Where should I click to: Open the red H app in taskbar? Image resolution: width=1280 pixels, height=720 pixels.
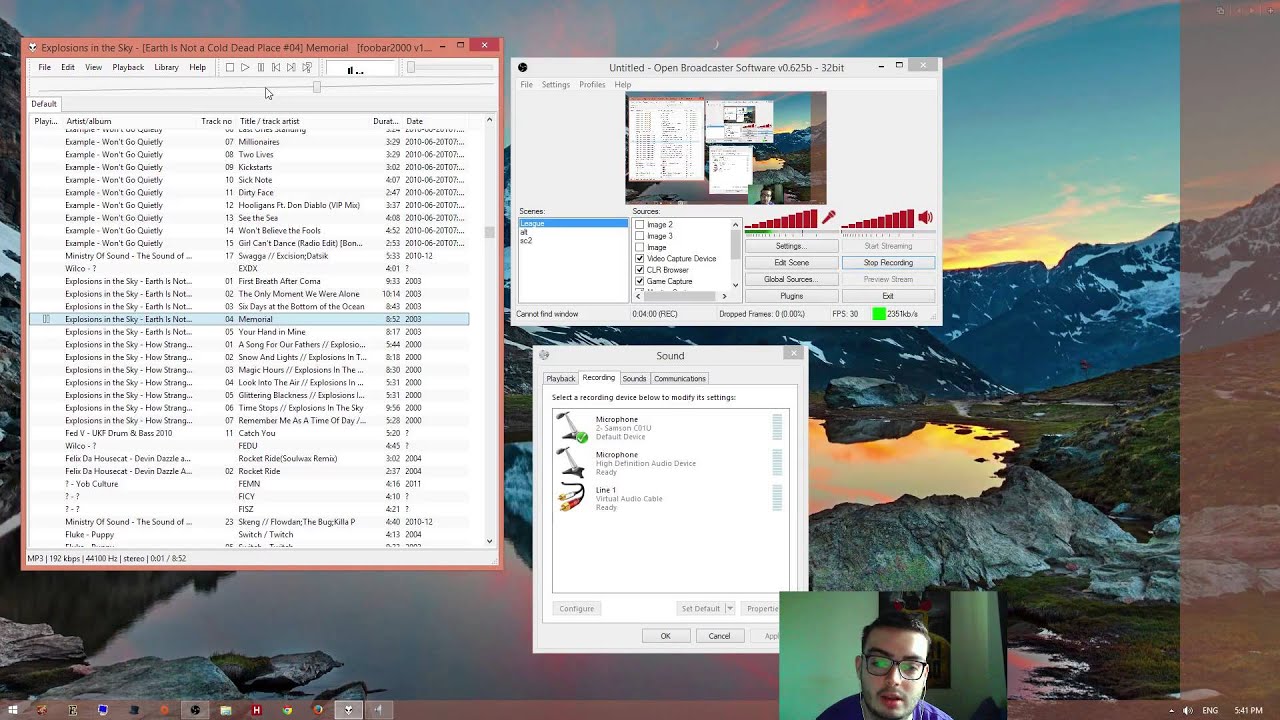coord(256,710)
